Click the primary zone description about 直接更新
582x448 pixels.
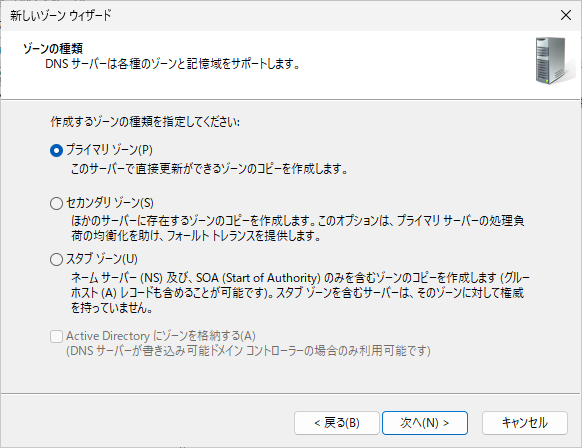point(210,169)
